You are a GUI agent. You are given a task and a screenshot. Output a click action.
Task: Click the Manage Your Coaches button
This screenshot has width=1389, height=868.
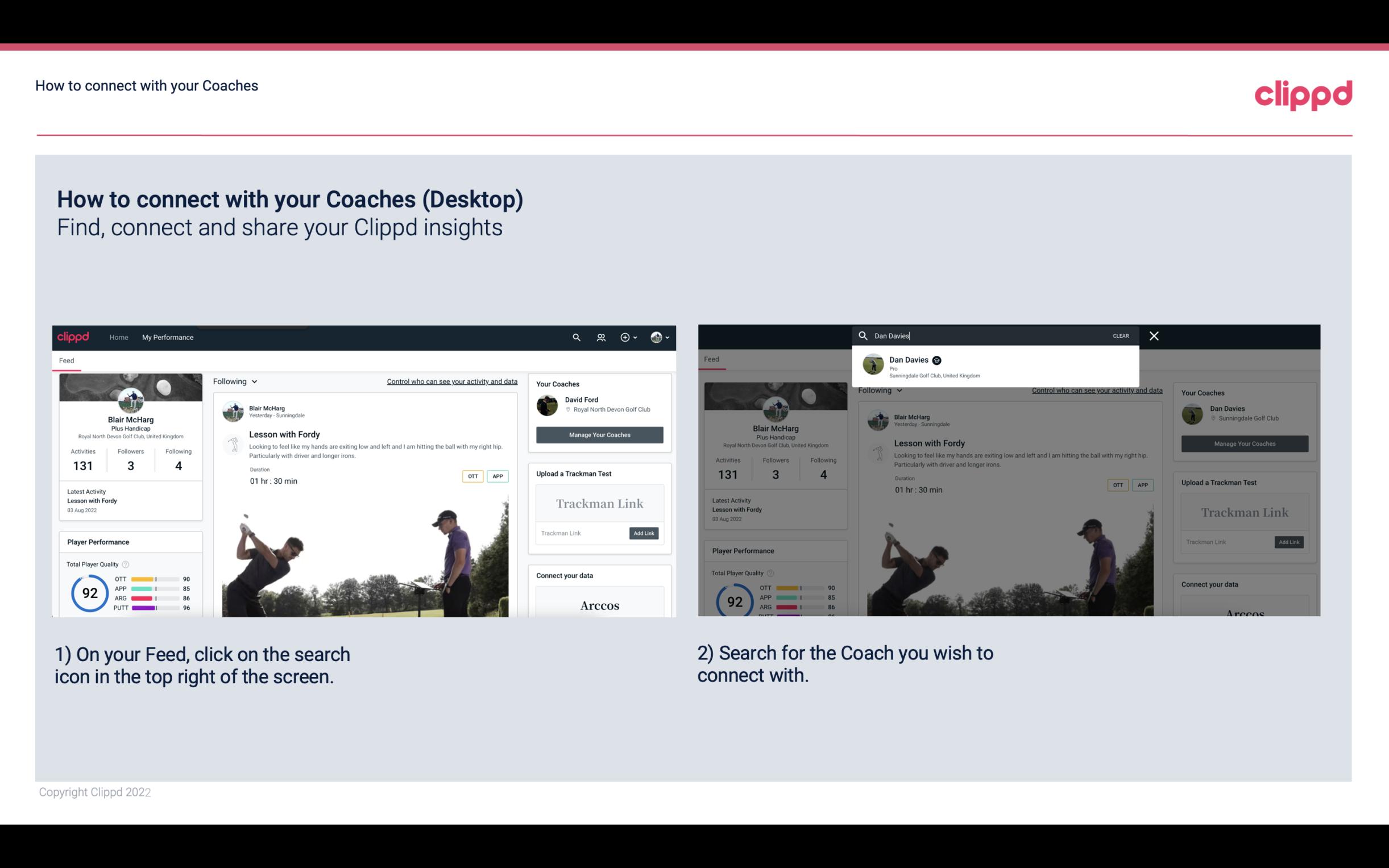tap(598, 433)
